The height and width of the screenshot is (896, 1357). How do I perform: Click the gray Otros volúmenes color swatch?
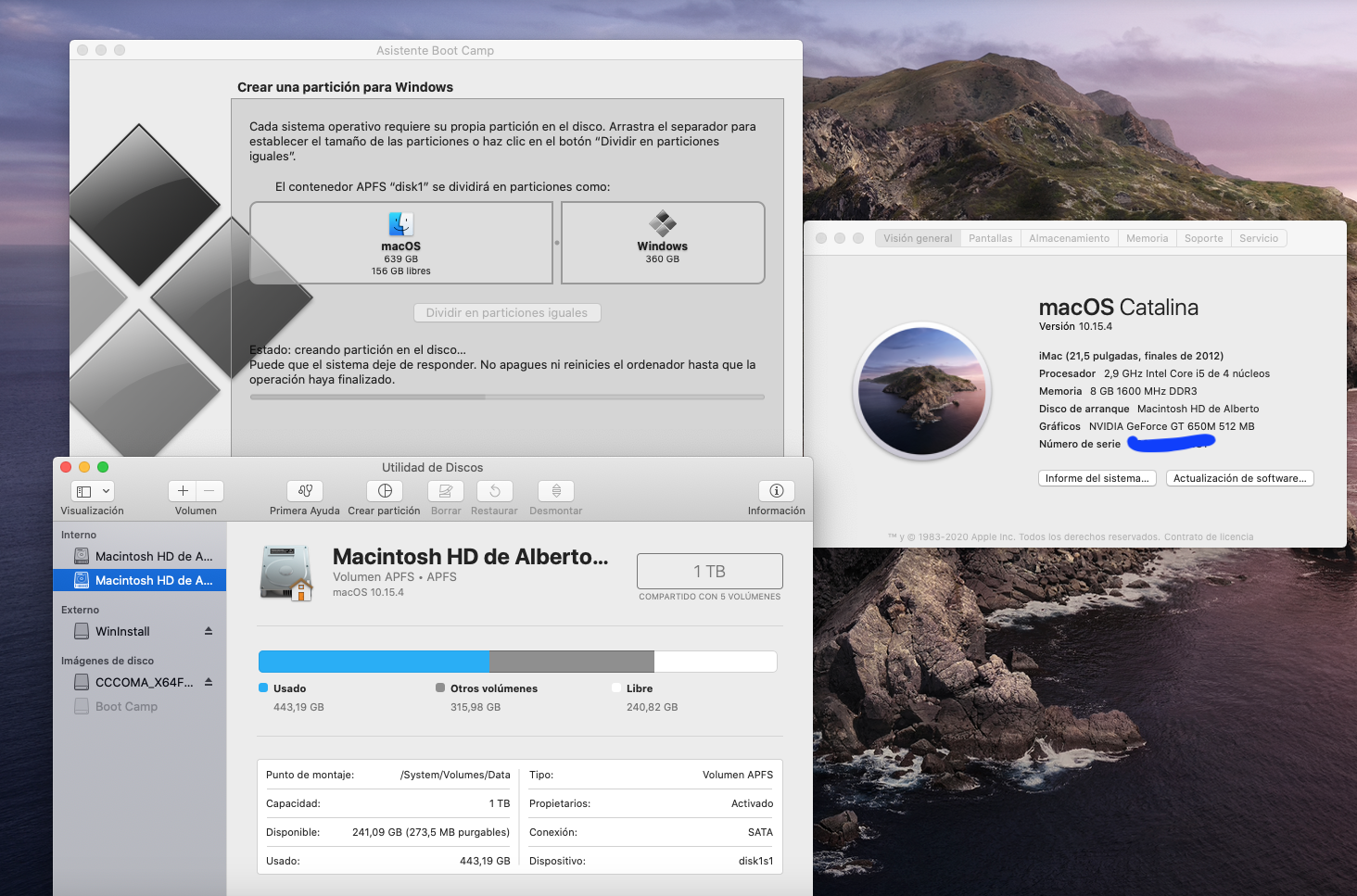[440, 688]
